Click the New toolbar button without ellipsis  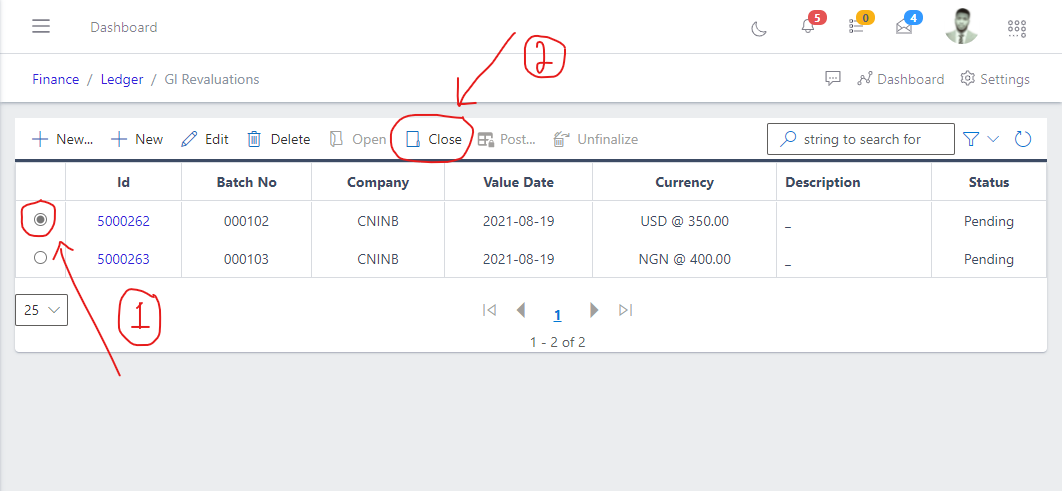(137, 140)
